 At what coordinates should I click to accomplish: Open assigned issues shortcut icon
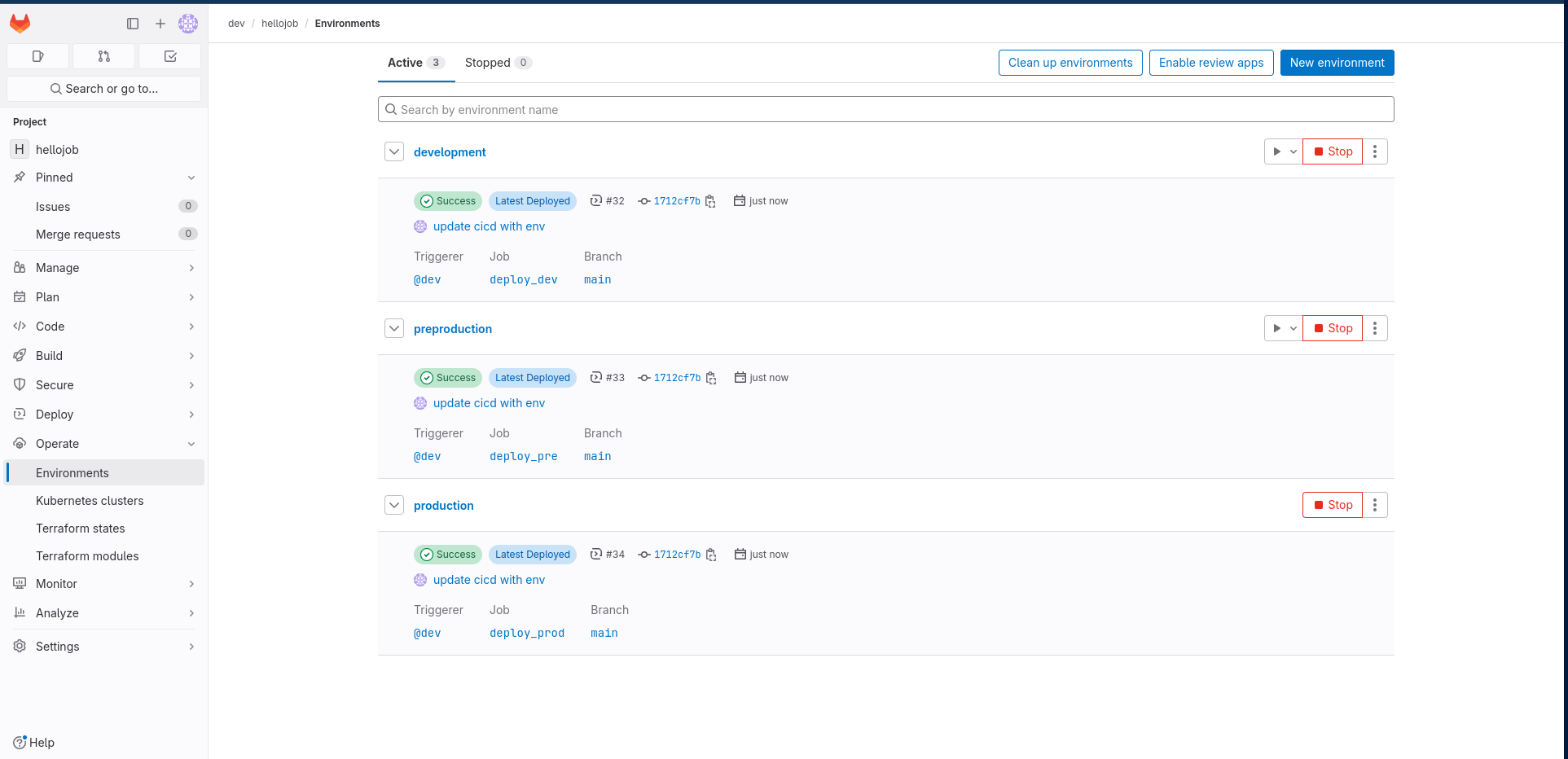(x=37, y=56)
